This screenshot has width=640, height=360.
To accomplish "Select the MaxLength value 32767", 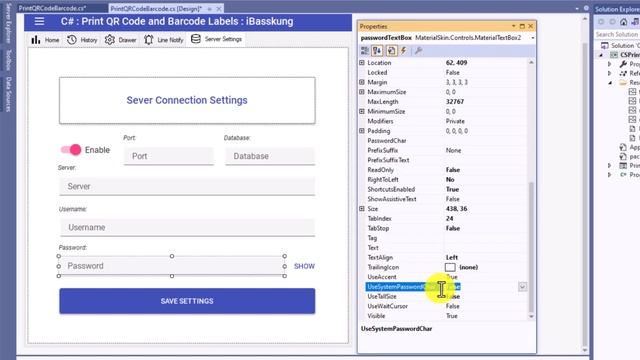I will pyautogui.click(x=454, y=102).
